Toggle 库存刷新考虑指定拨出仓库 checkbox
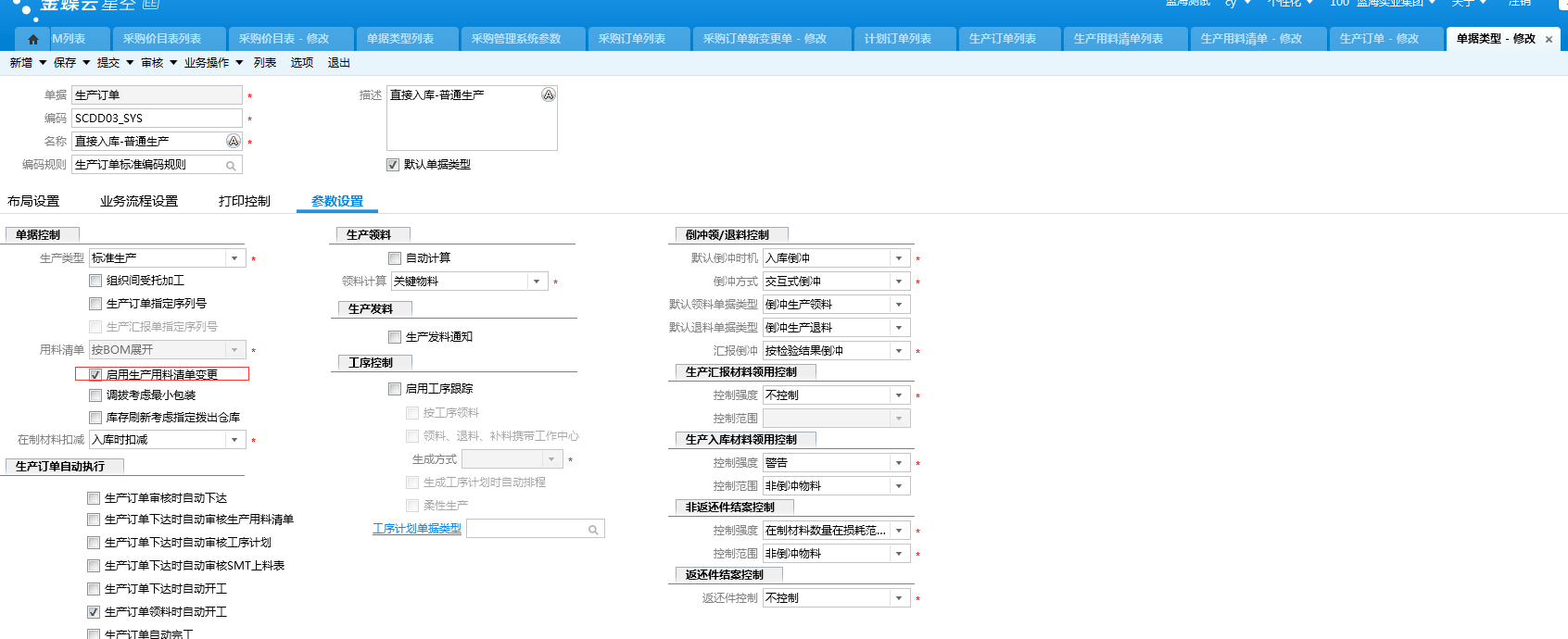 95,418
